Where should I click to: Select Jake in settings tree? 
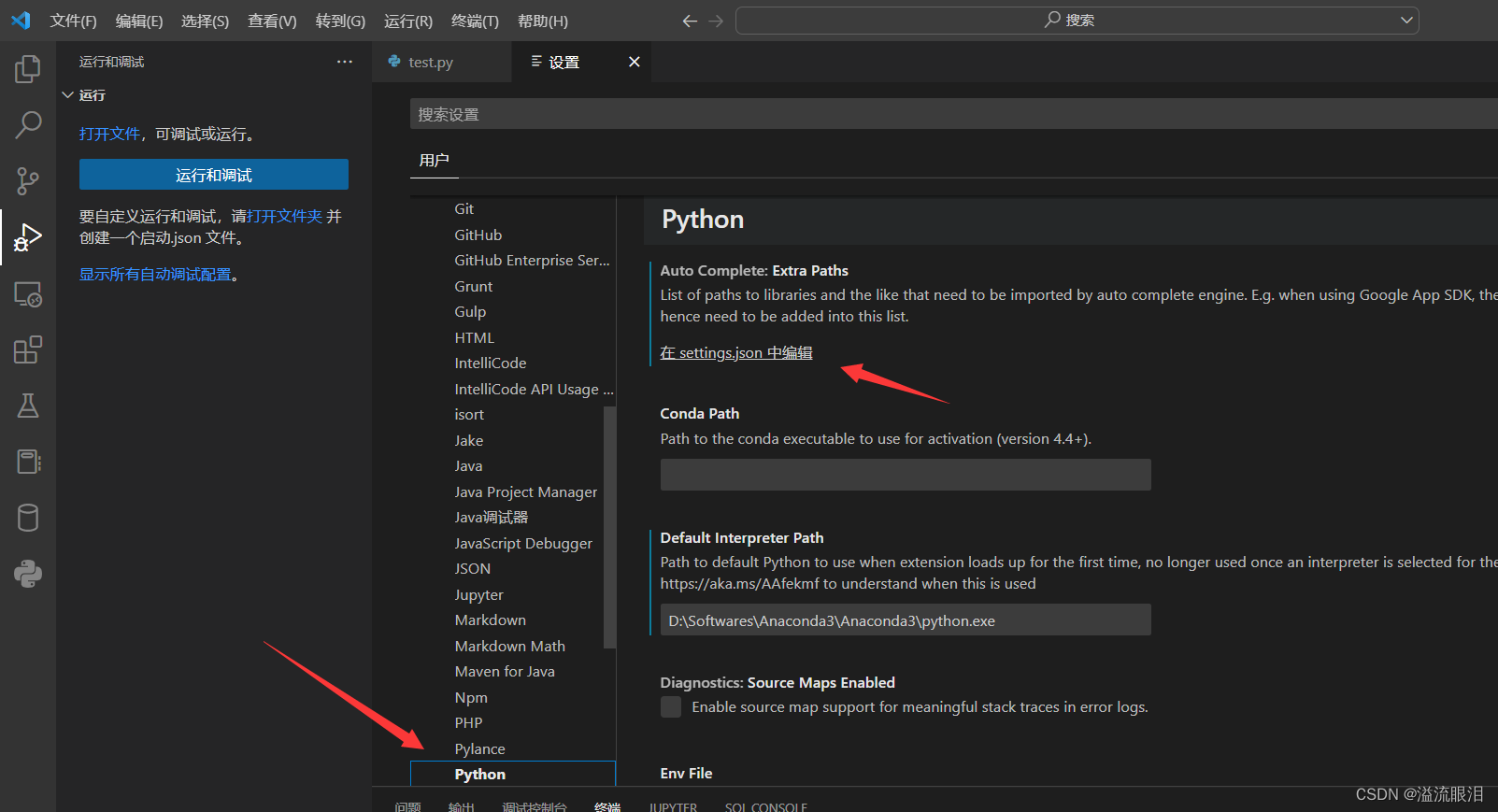click(x=469, y=440)
